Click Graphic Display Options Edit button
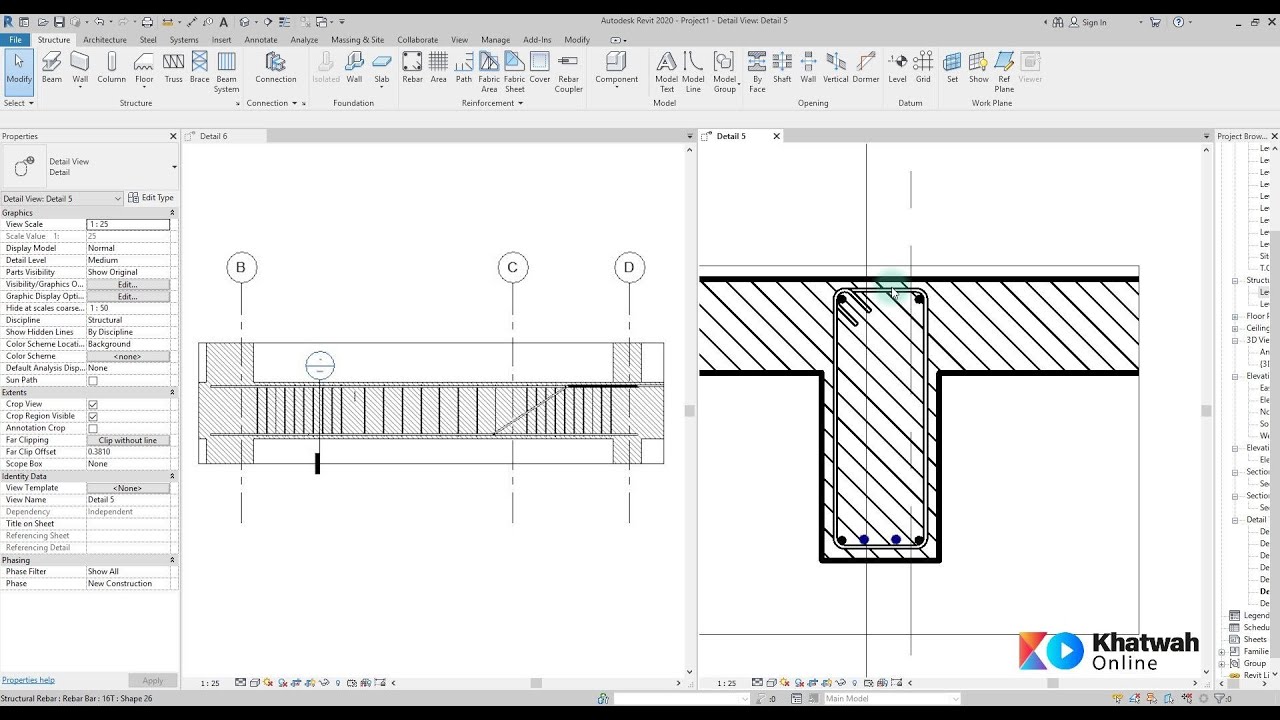Viewport: 1280px width, 720px height. tap(127, 296)
